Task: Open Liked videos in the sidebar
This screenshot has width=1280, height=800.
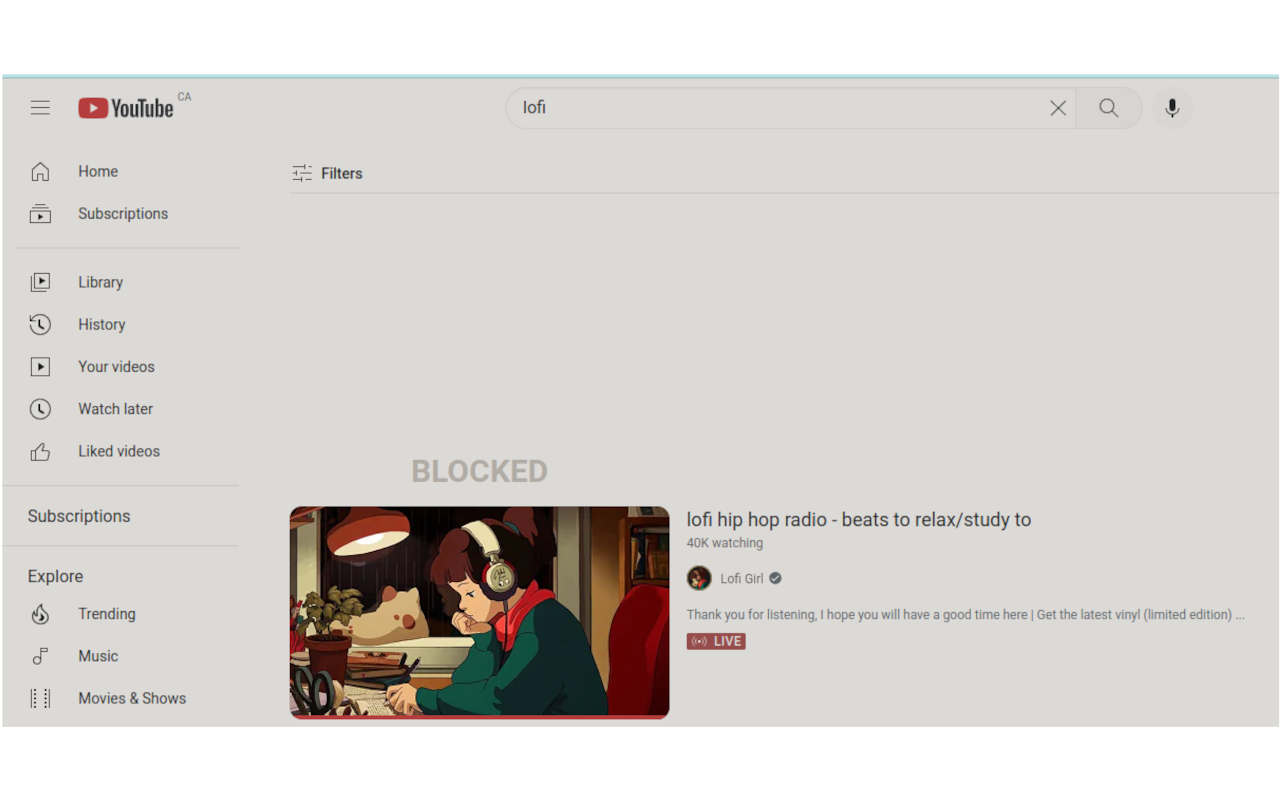Action: coord(121,452)
